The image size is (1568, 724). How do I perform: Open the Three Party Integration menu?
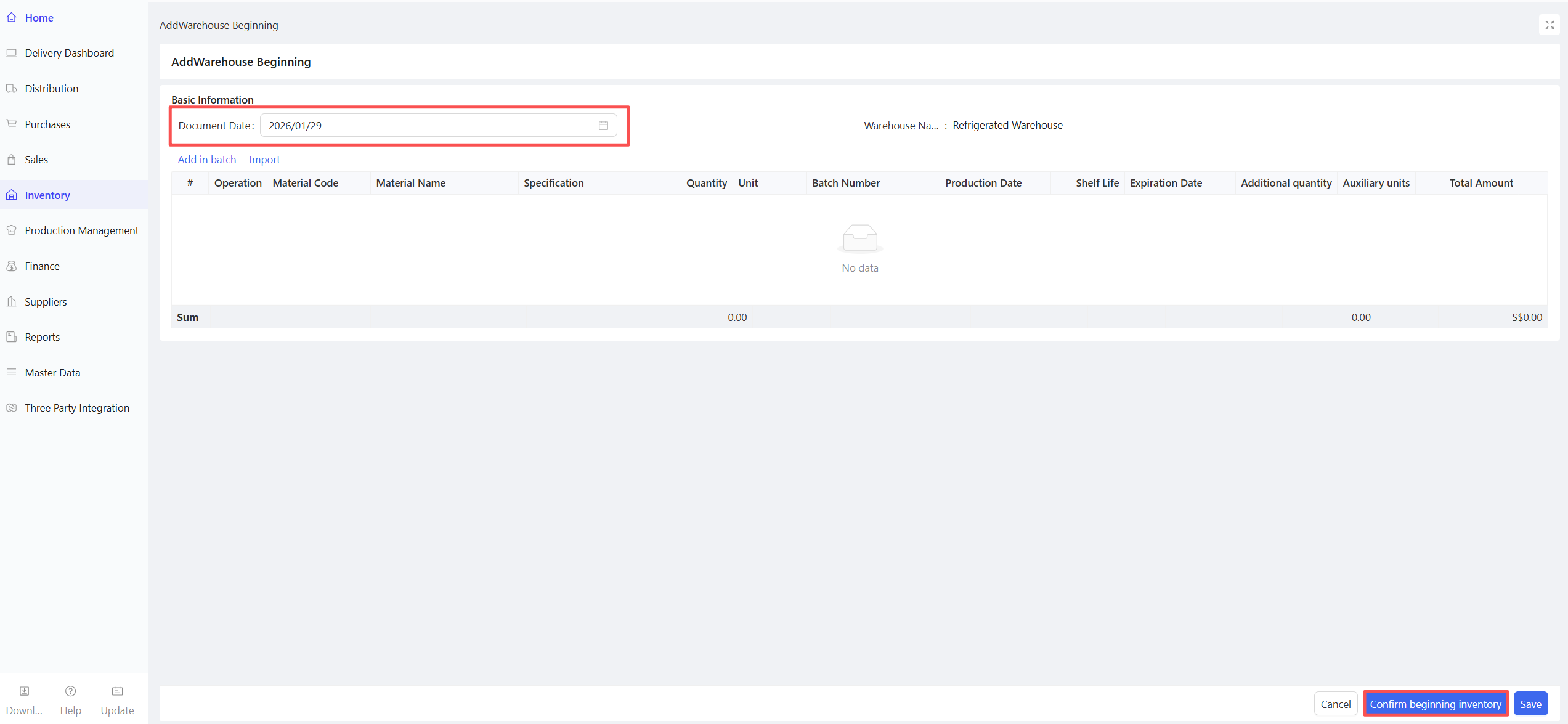click(77, 408)
